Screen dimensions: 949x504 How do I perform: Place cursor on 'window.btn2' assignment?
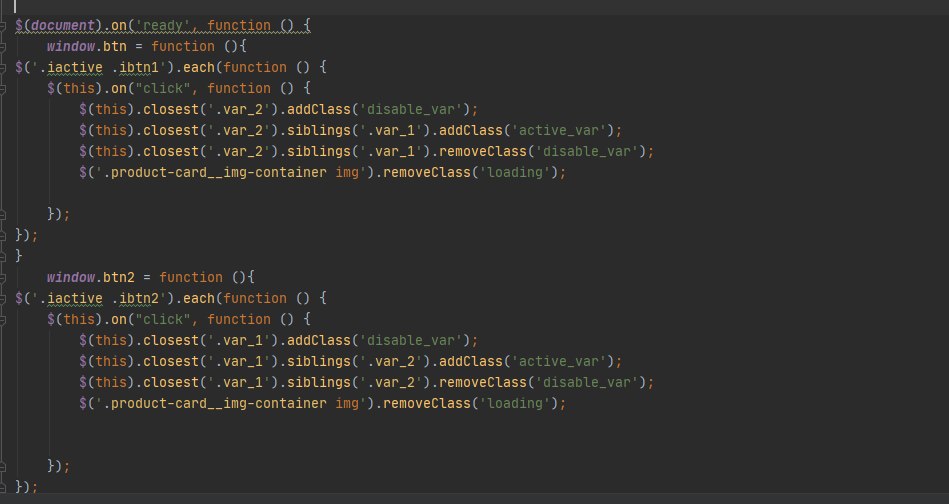coord(91,278)
